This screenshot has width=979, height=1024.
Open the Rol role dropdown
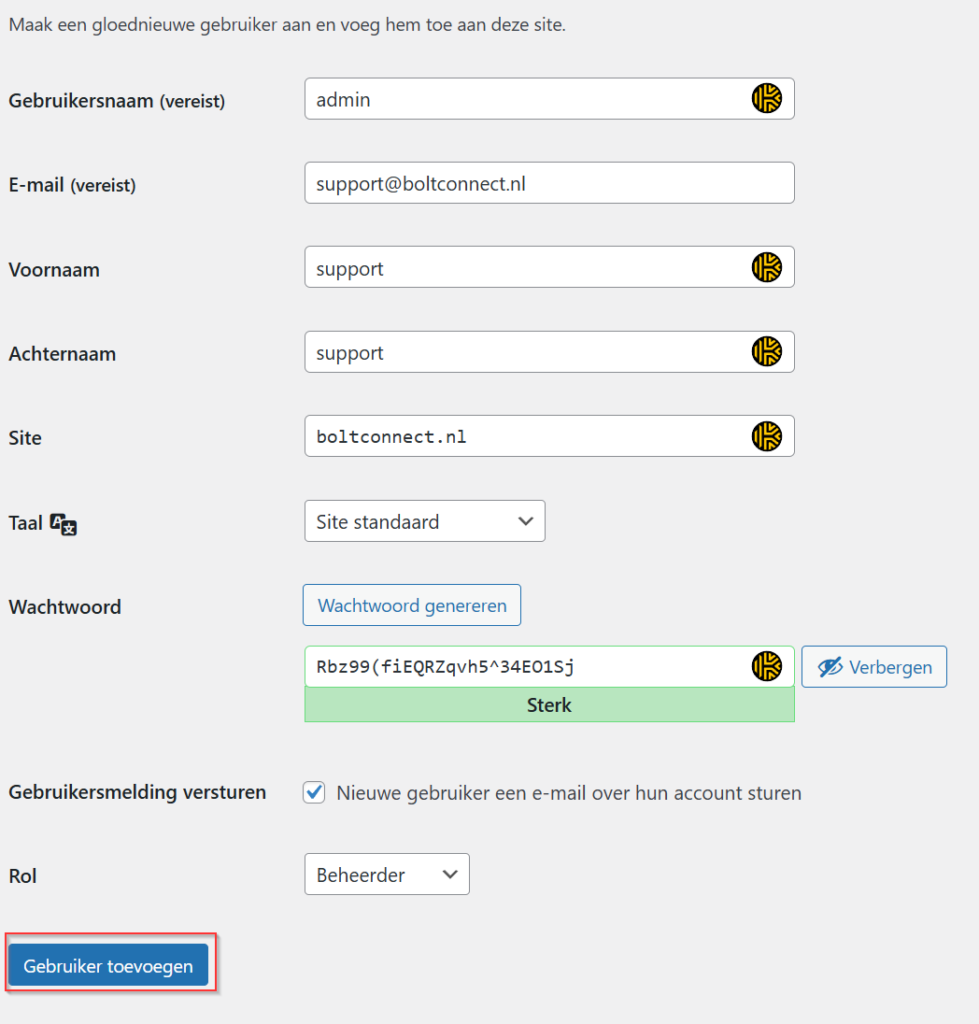[386, 875]
